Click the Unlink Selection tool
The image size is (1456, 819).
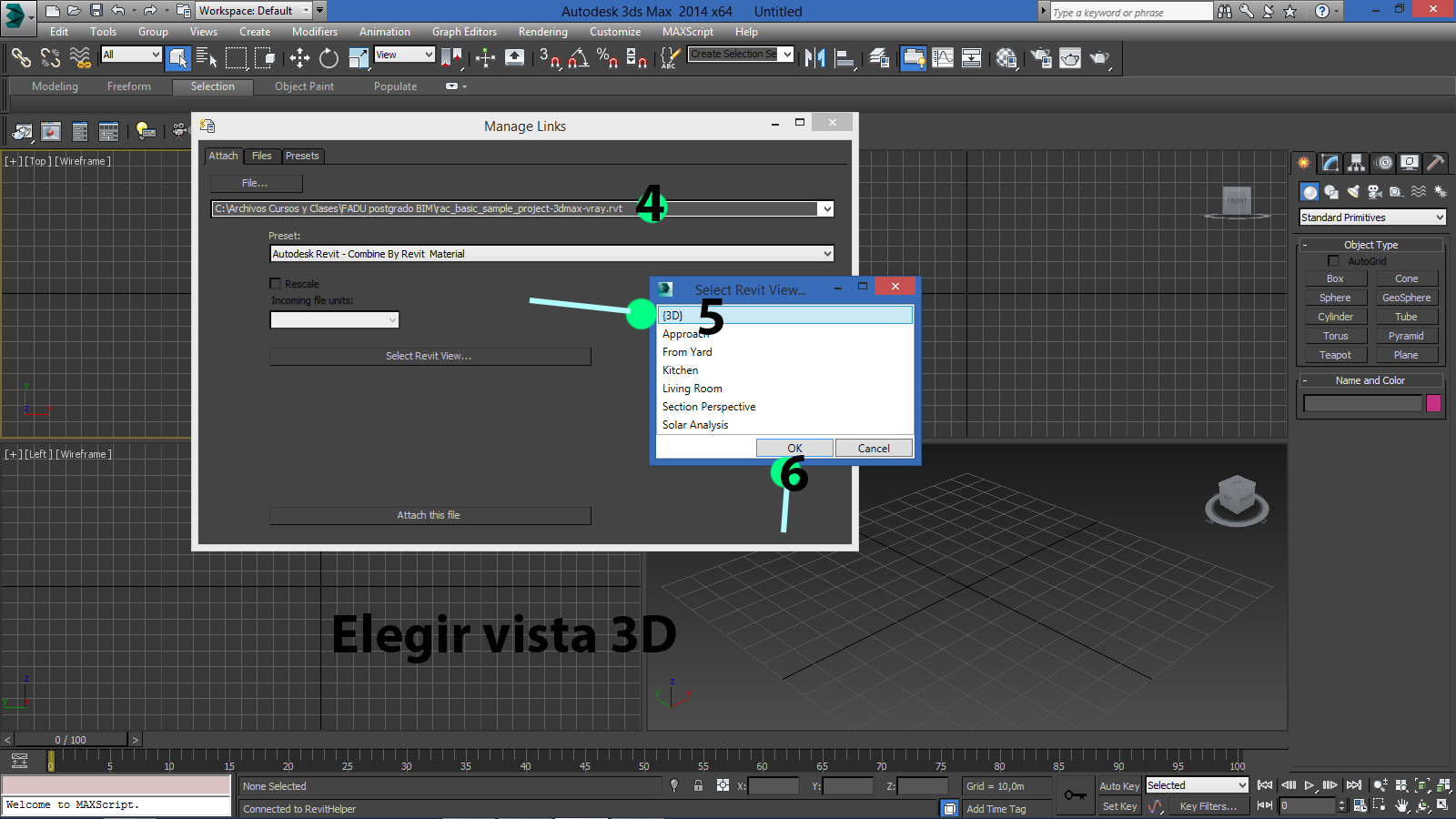50,58
